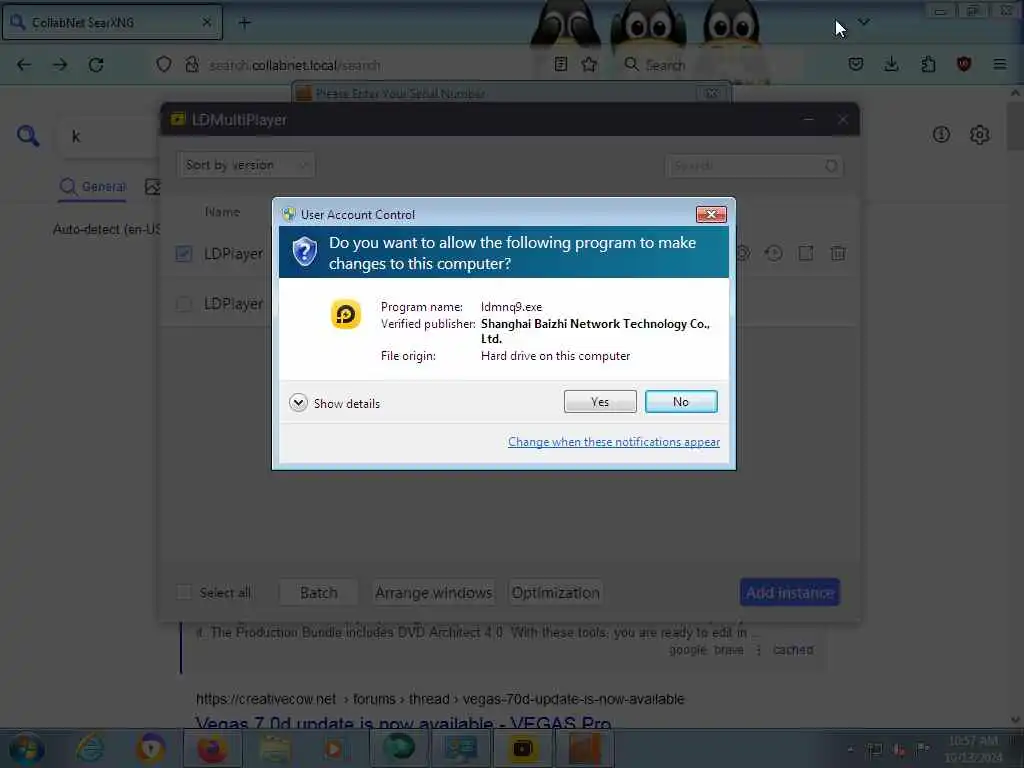The height and width of the screenshot is (768, 1024).
Task: Bookmark this page with the star icon
Action: point(589,64)
